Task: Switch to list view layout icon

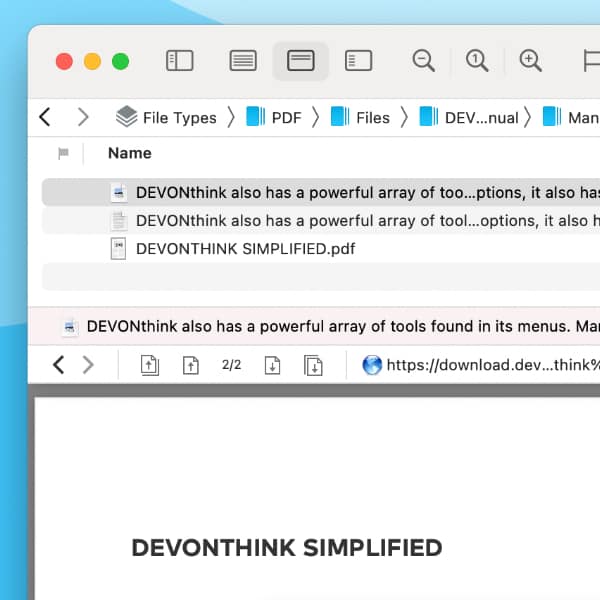Action: pos(243,60)
